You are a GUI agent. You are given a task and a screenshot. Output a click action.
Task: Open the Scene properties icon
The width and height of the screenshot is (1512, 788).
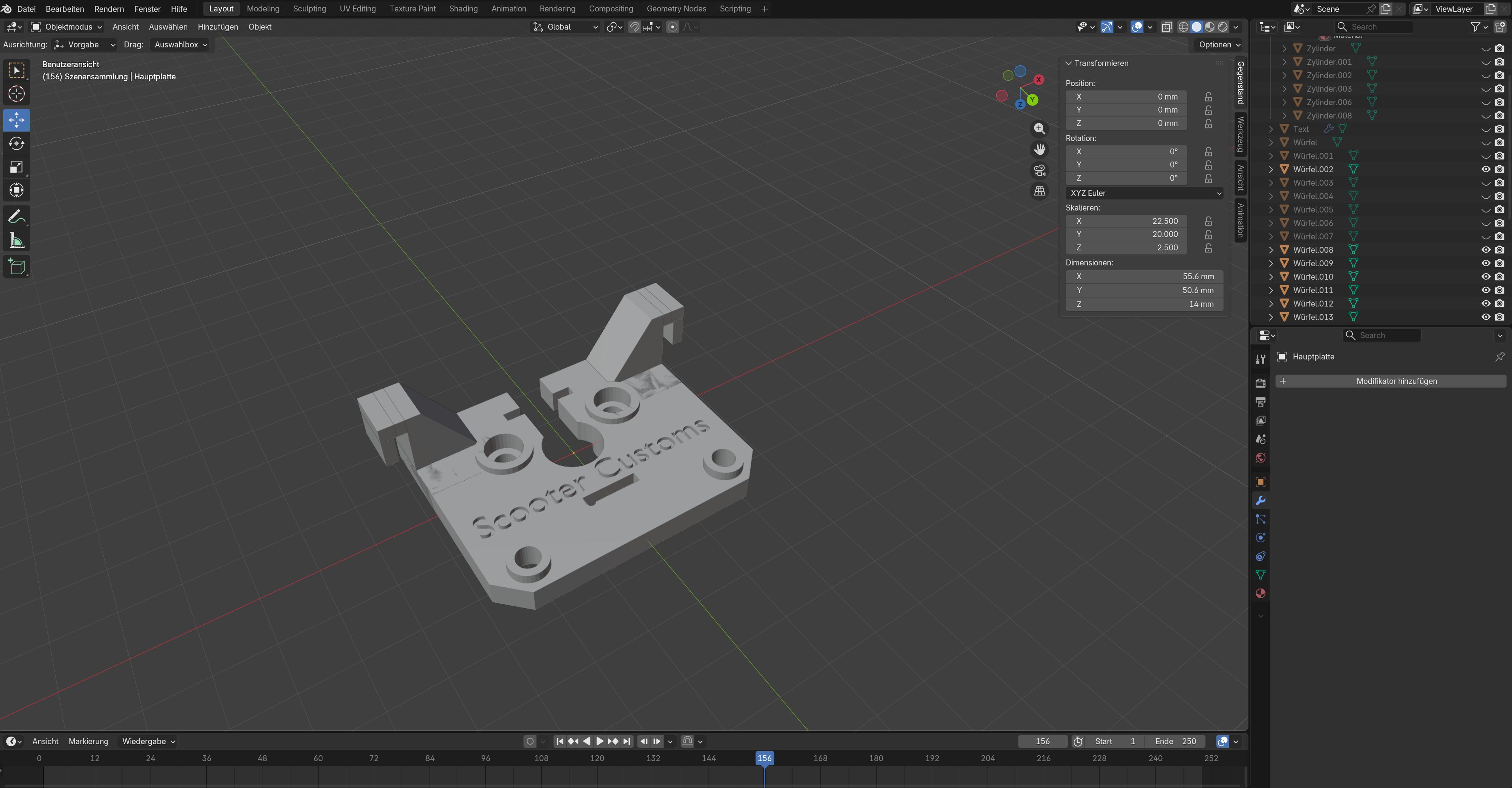point(1260,440)
